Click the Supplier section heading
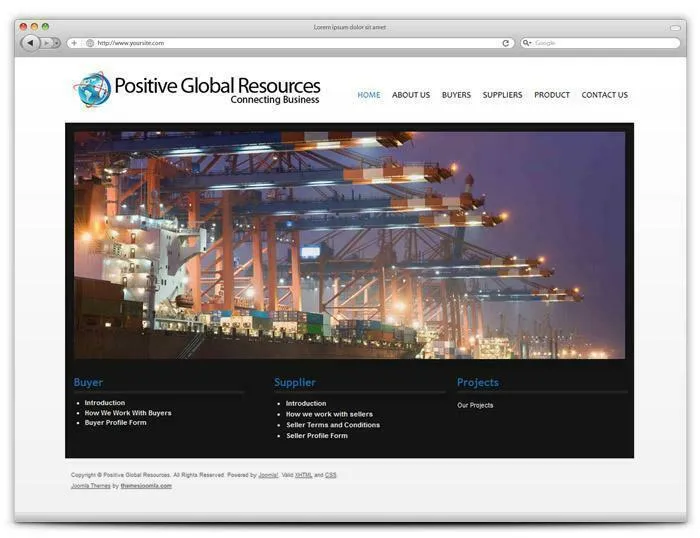 point(295,382)
